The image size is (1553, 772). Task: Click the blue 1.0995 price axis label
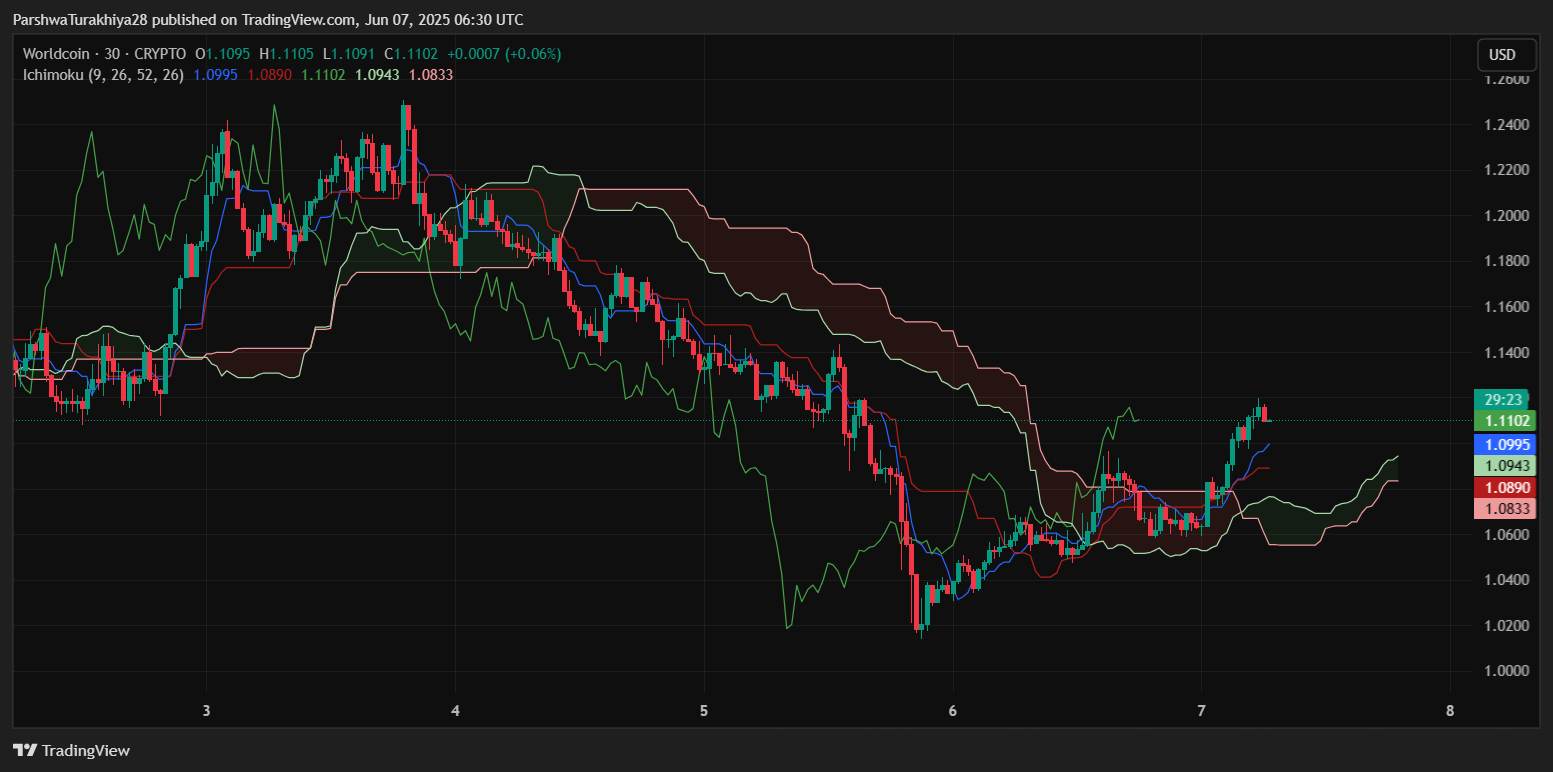tap(1503, 444)
